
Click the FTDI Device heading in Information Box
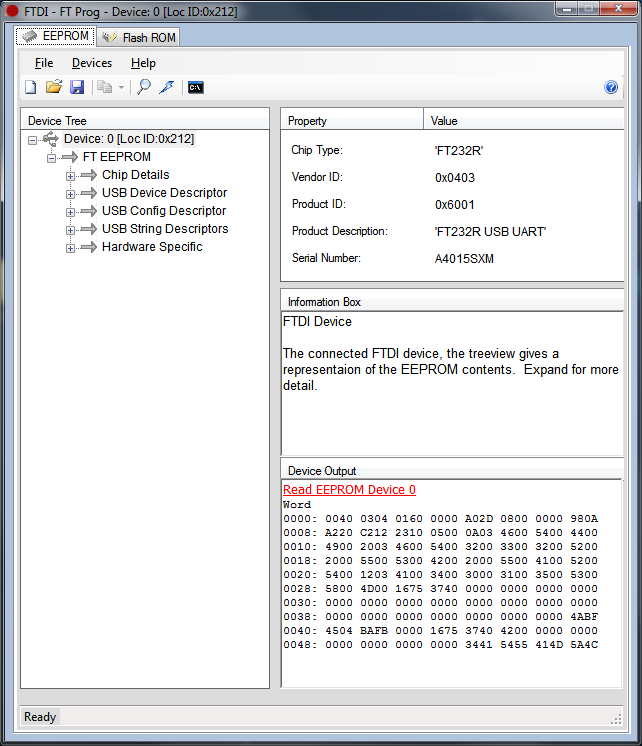tap(317, 322)
